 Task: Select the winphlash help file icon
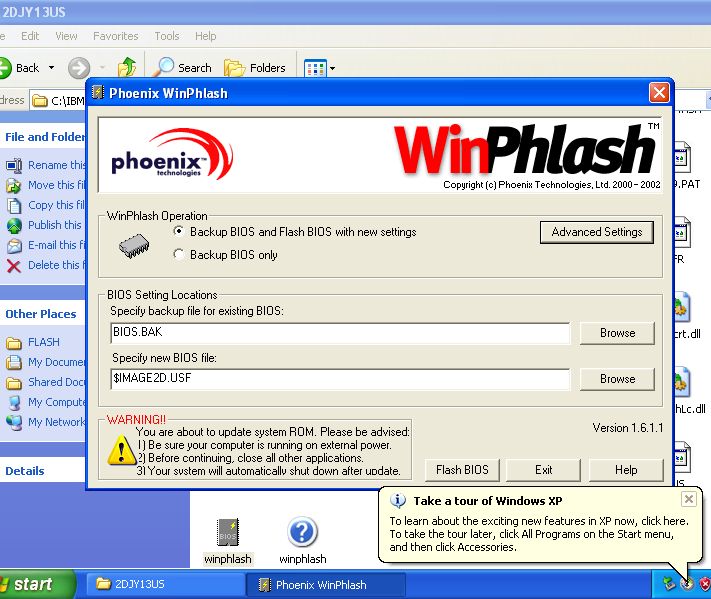(302, 532)
